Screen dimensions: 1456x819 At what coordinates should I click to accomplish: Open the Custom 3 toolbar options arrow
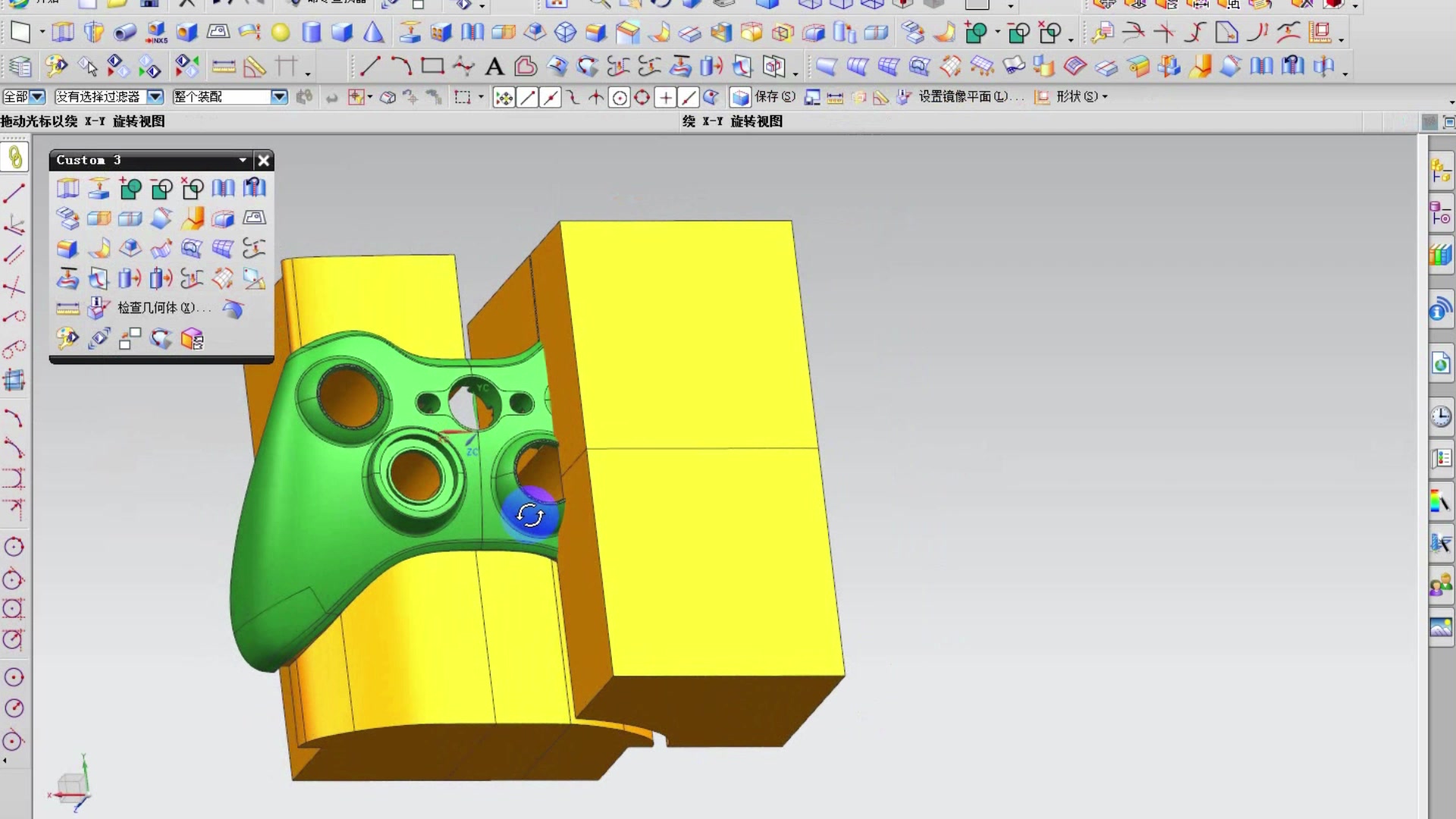243,160
